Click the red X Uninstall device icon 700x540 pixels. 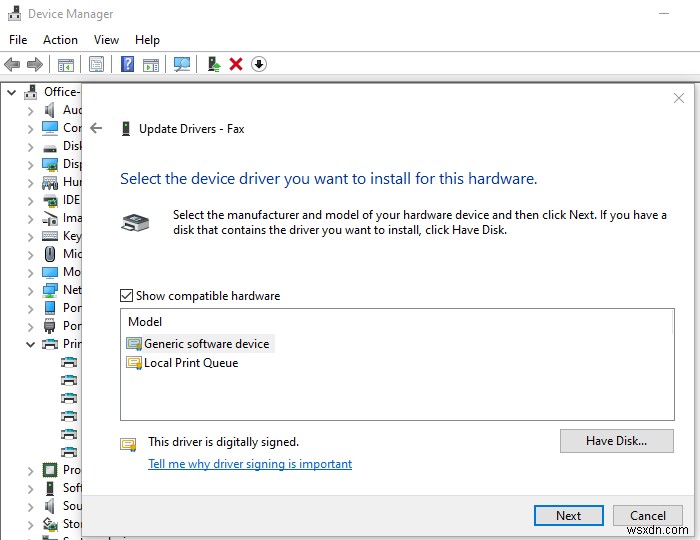point(236,64)
